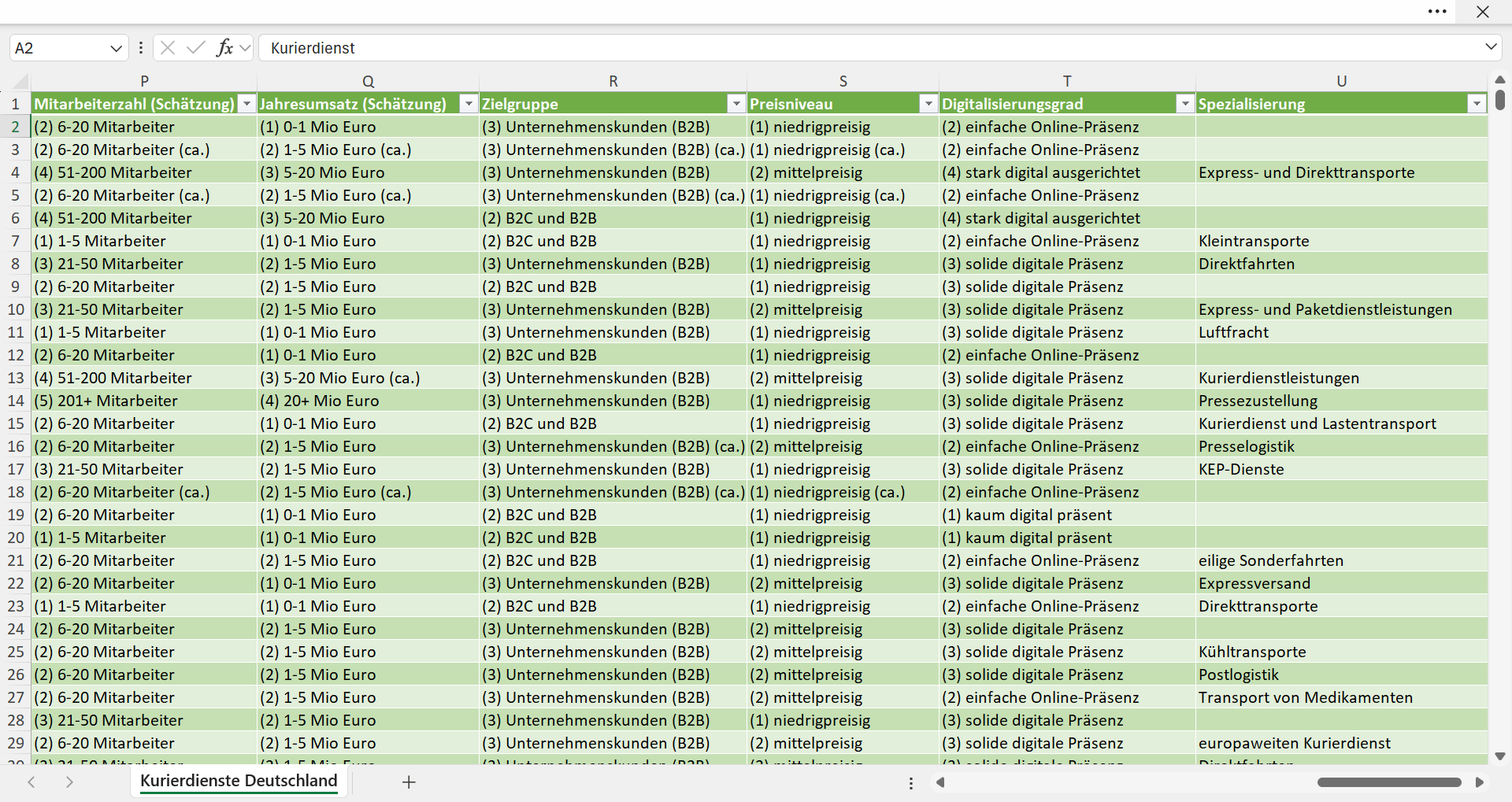The image size is (1512, 802).
Task: Expand the formula bar chevron
Action: pos(1491,47)
